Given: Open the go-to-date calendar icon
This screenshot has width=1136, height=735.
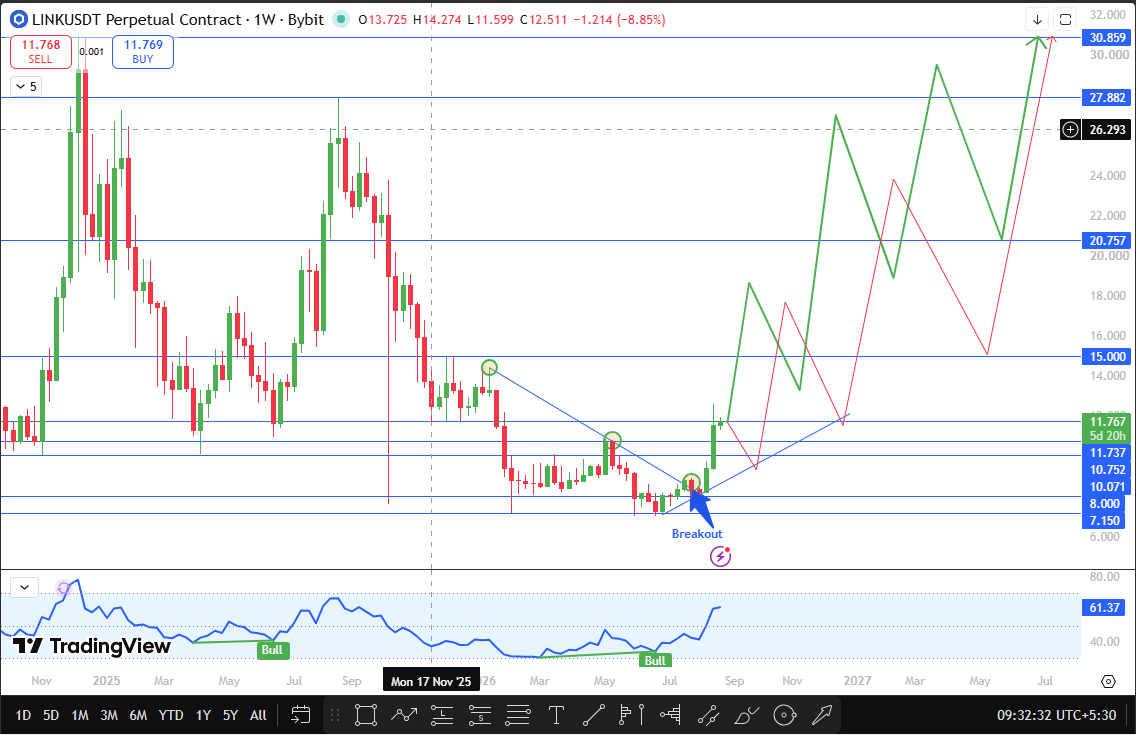Looking at the screenshot, I should pos(300,715).
